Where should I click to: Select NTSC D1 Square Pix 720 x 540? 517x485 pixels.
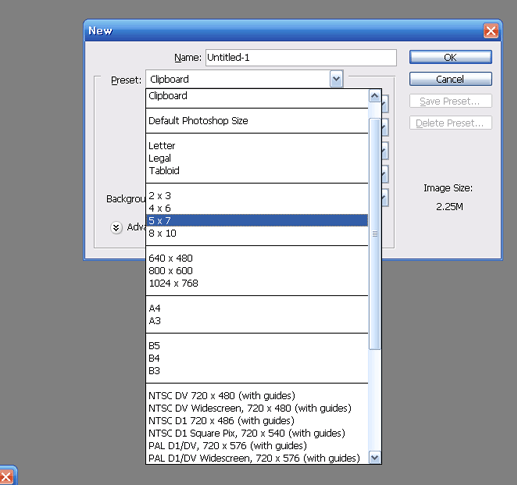point(257,433)
